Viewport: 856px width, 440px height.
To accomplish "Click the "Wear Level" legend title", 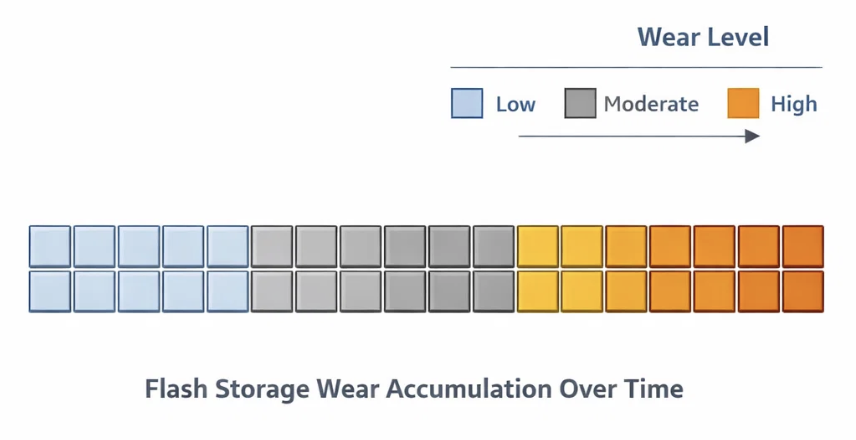I will (x=703, y=38).
